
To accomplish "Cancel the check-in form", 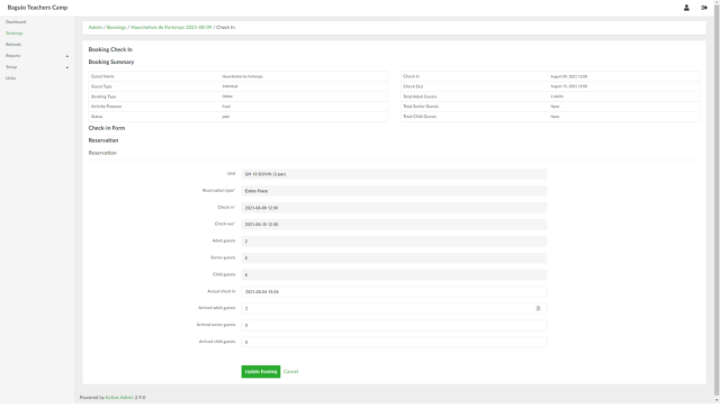I will tap(291, 371).
